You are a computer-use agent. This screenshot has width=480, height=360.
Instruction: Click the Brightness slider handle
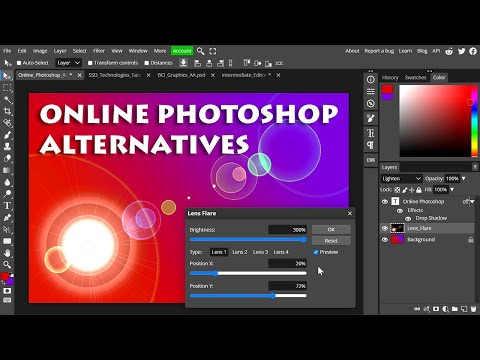(x=304, y=239)
